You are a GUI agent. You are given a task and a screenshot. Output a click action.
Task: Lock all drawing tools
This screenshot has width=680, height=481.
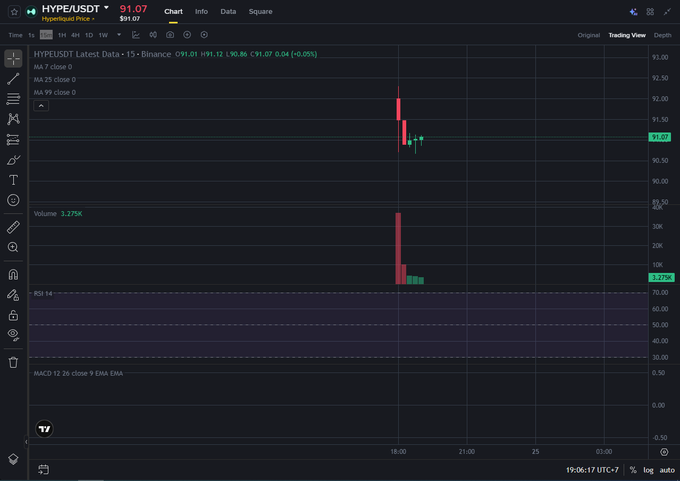pyautogui.click(x=13, y=315)
